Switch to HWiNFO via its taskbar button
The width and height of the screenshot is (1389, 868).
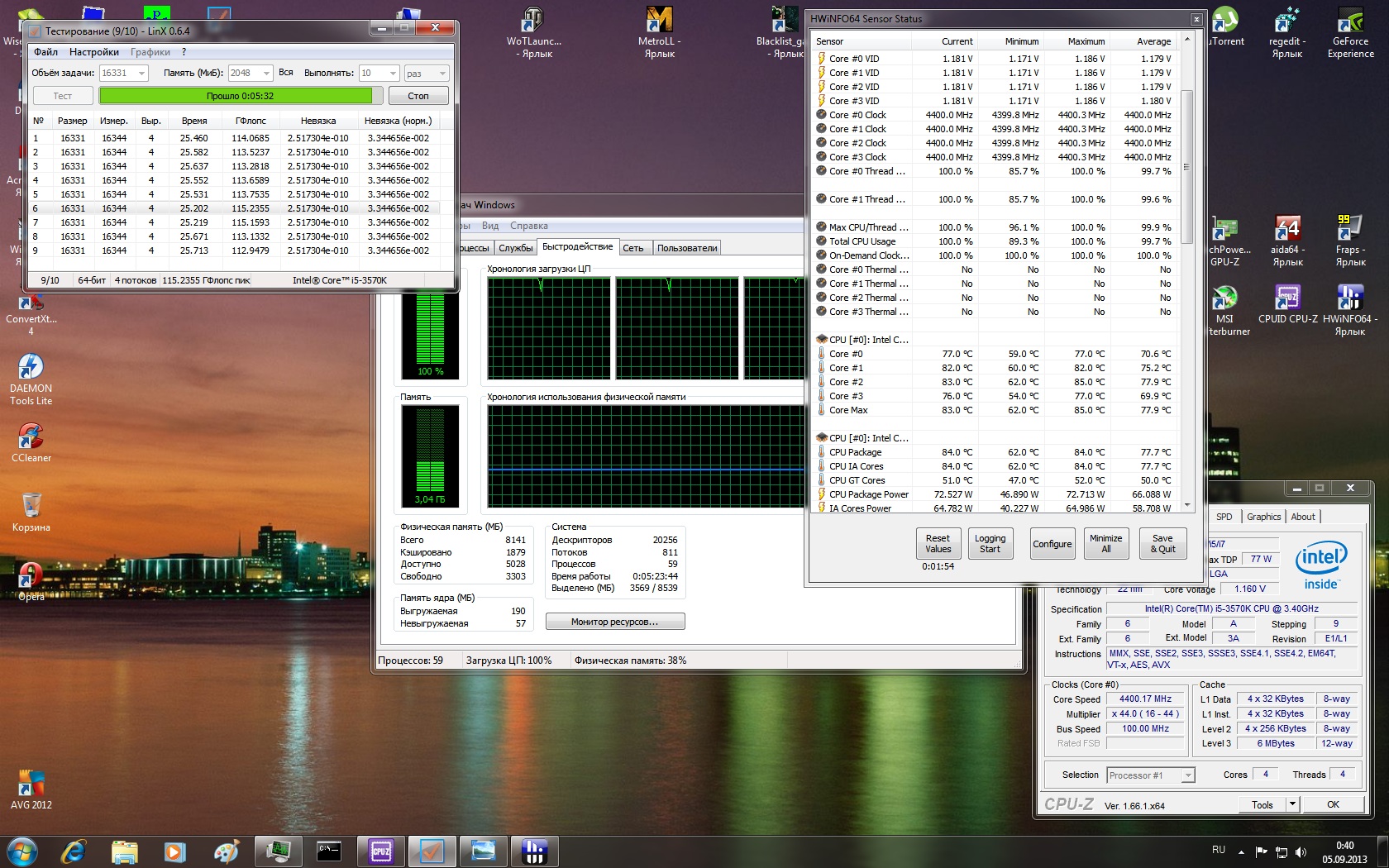pyautogui.click(x=534, y=851)
